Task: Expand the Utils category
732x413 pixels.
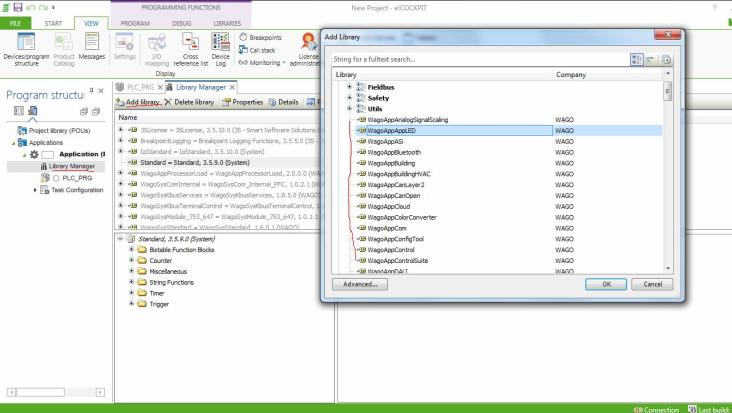Action: [349, 108]
